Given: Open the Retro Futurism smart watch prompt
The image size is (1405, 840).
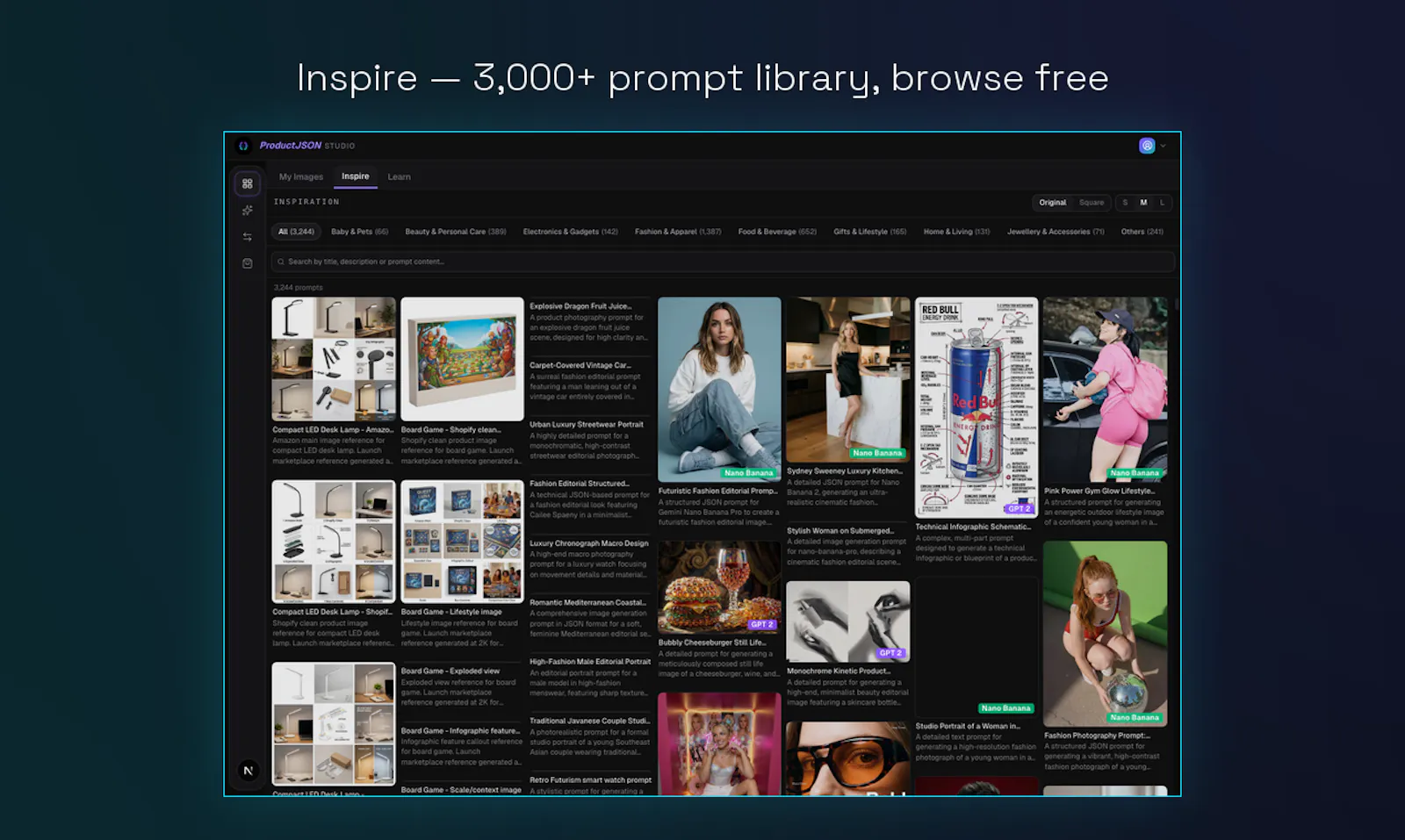Looking at the screenshot, I should click(589, 786).
